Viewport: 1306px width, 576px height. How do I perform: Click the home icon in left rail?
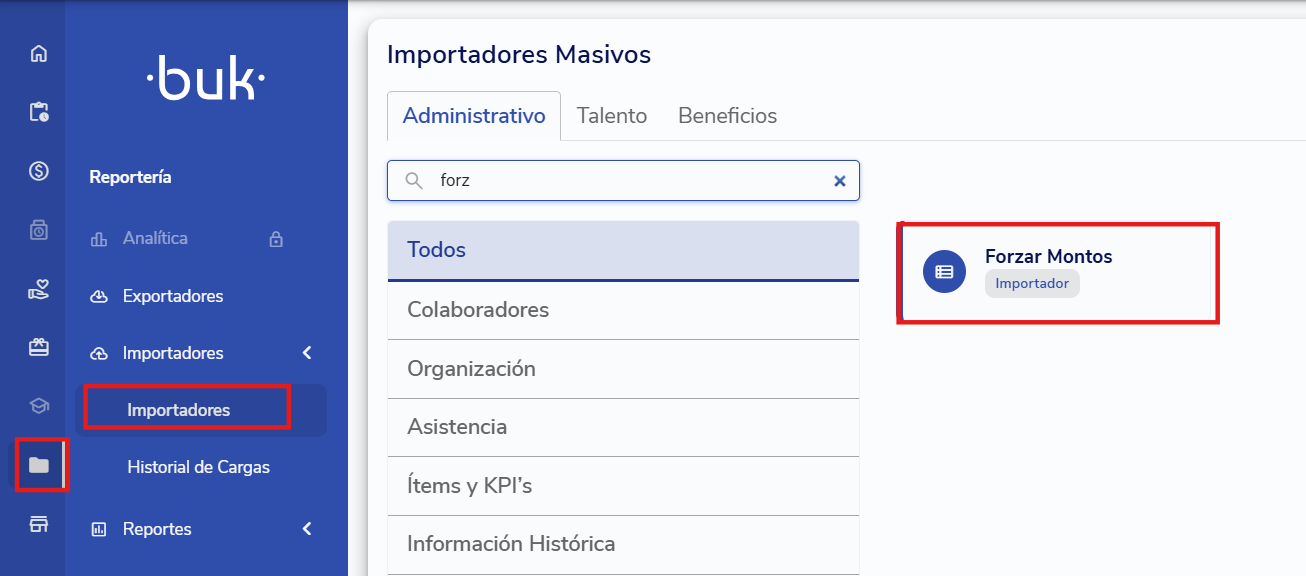tap(39, 54)
